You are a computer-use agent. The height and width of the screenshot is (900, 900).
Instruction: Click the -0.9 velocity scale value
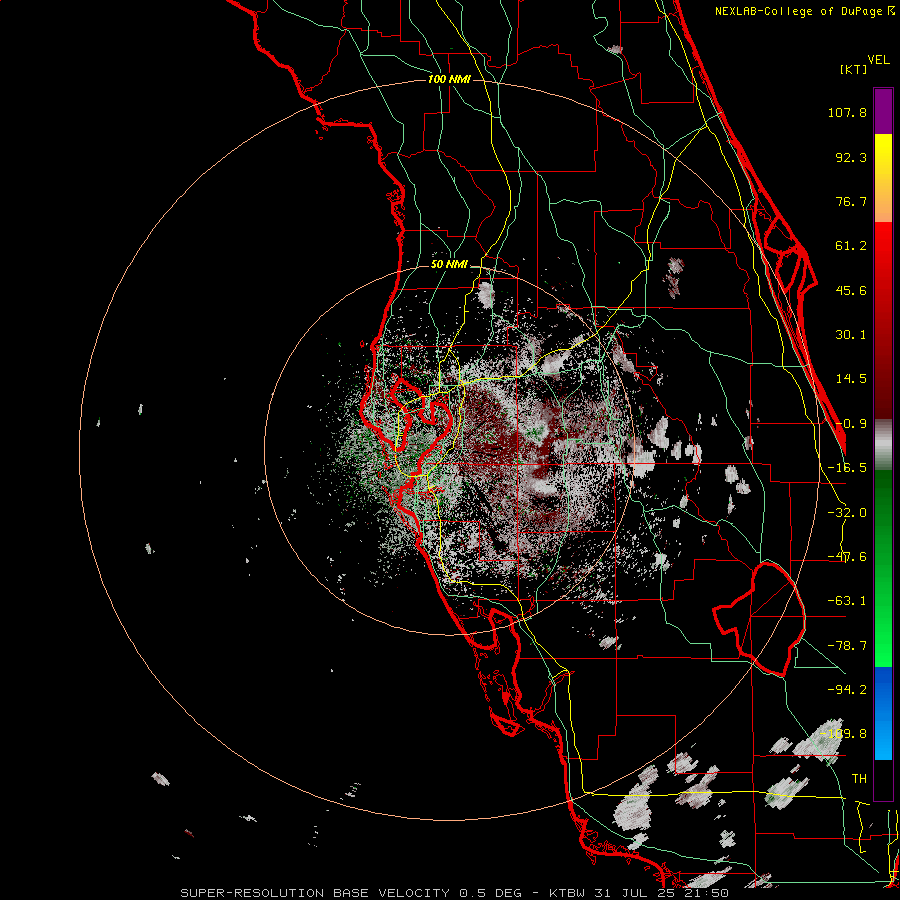tap(851, 424)
